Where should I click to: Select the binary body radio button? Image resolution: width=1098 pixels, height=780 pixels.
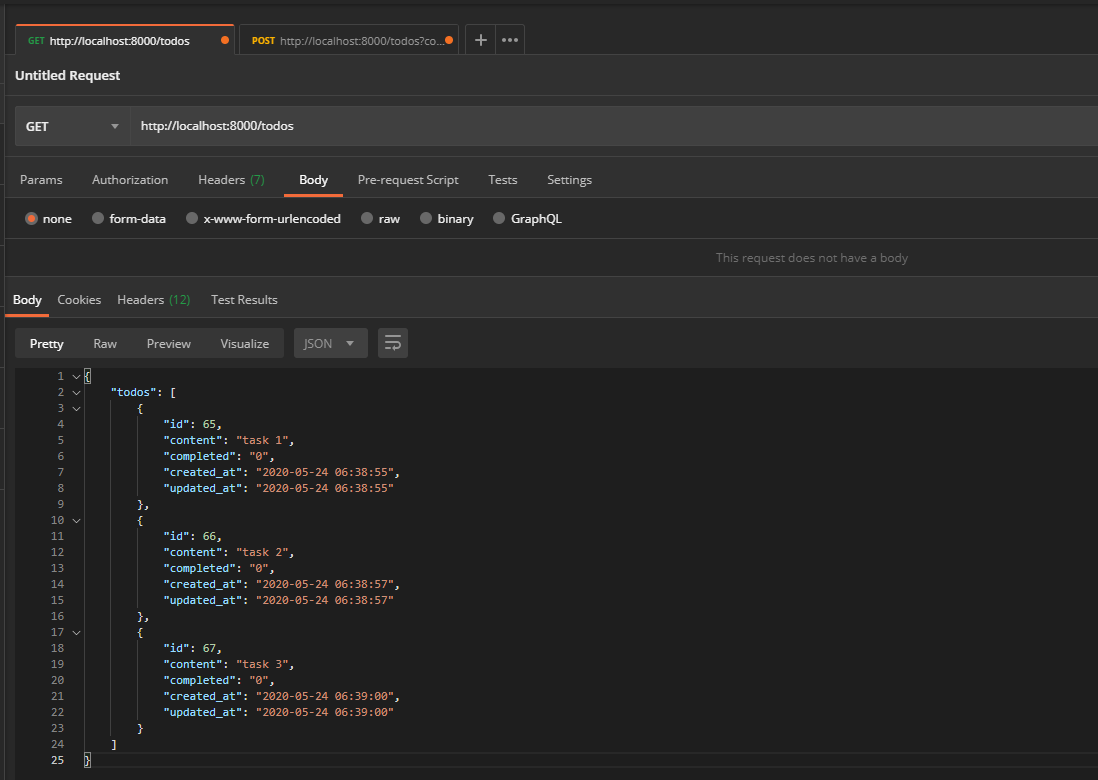(x=426, y=219)
